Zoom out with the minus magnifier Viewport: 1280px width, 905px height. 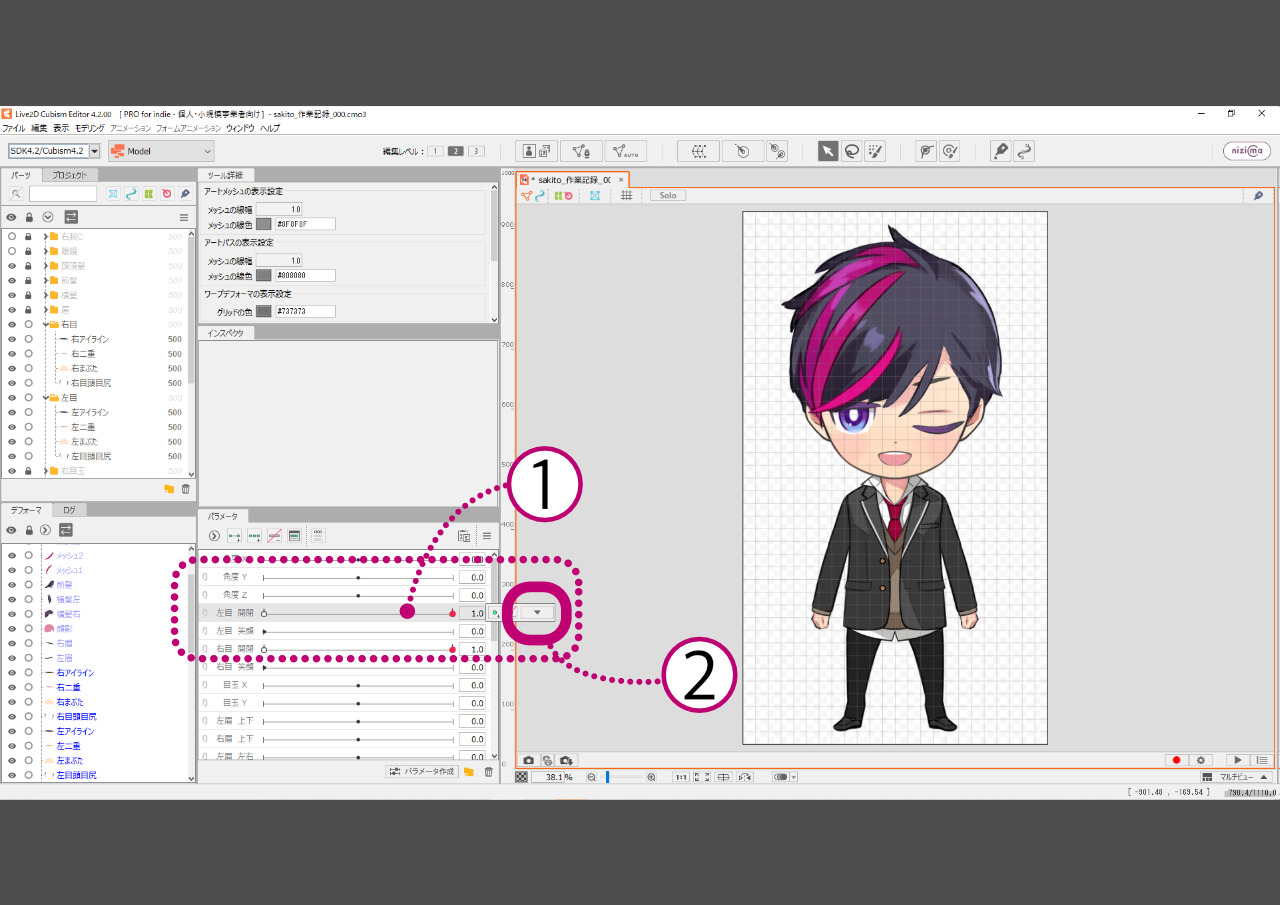pos(591,777)
